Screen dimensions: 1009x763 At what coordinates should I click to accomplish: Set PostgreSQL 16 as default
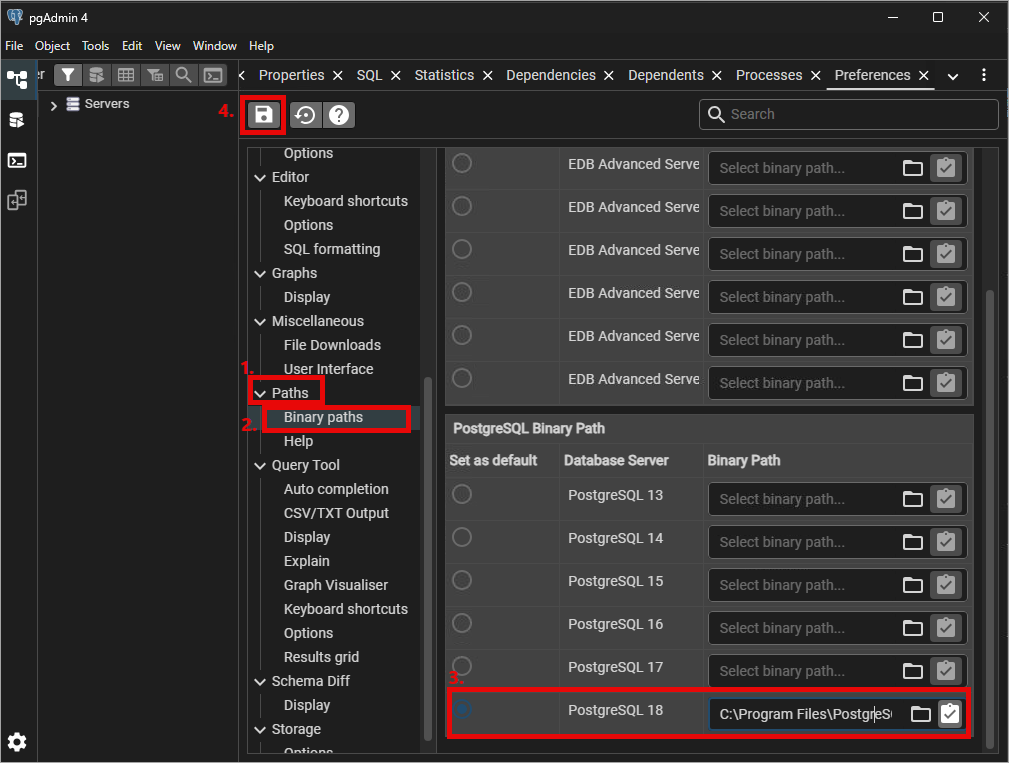tap(462, 623)
